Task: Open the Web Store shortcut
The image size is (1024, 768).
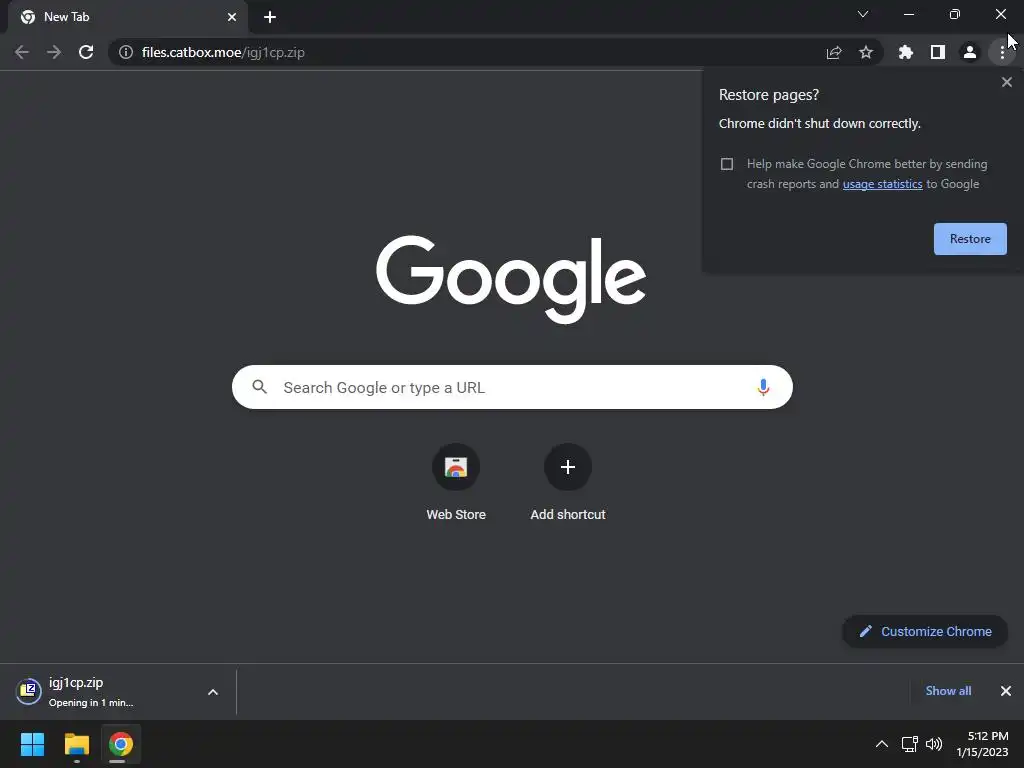Action: click(x=456, y=483)
